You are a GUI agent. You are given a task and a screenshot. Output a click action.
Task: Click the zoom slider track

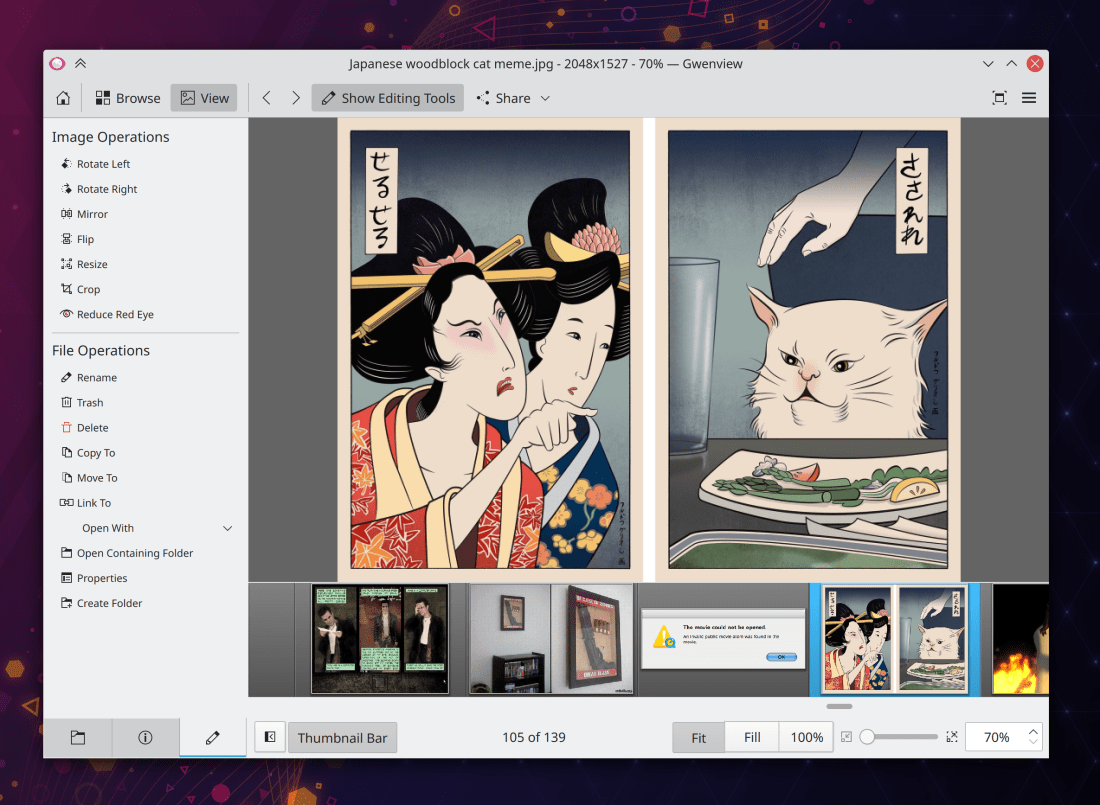pyautogui.click(x=905, y=738)
